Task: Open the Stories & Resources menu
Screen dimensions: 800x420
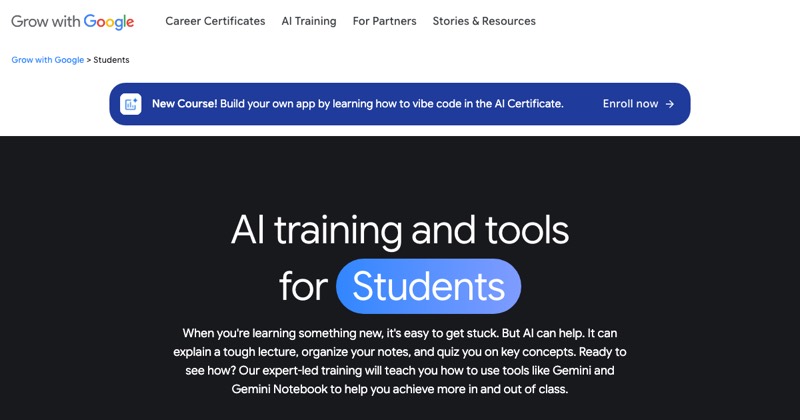Action: [x=484, y=21]
